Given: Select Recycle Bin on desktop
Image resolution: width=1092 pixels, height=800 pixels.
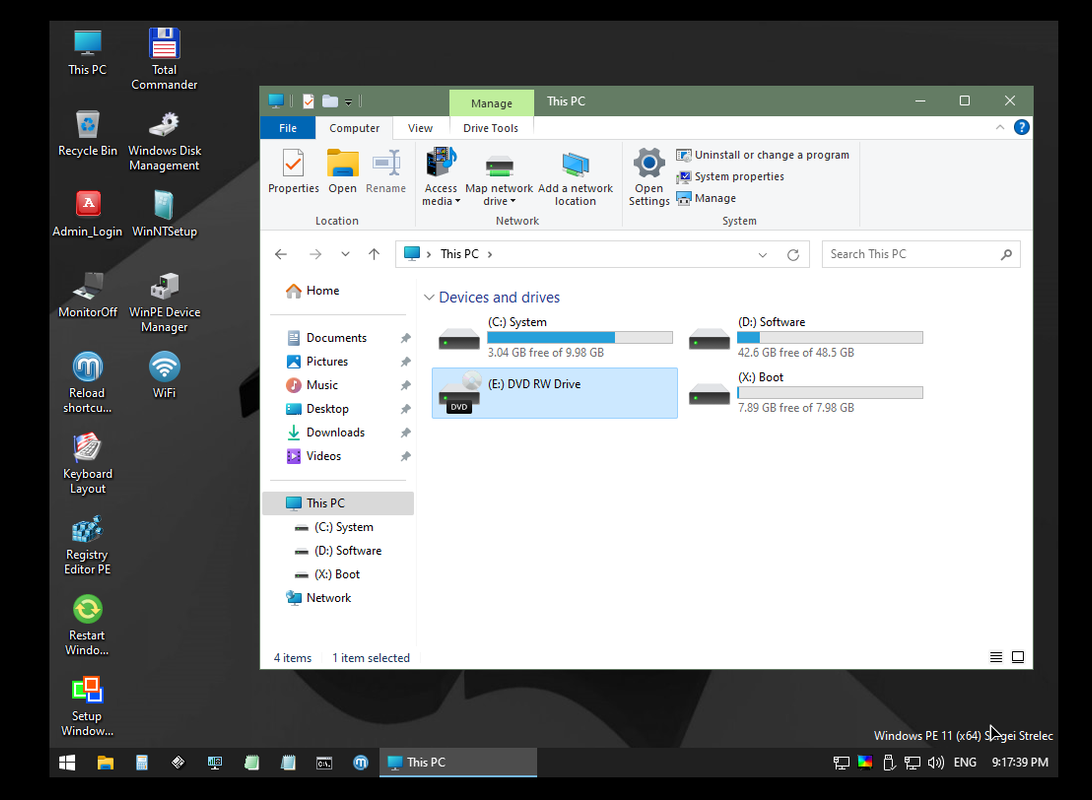Looking at the screenshot, I should 88,134.
